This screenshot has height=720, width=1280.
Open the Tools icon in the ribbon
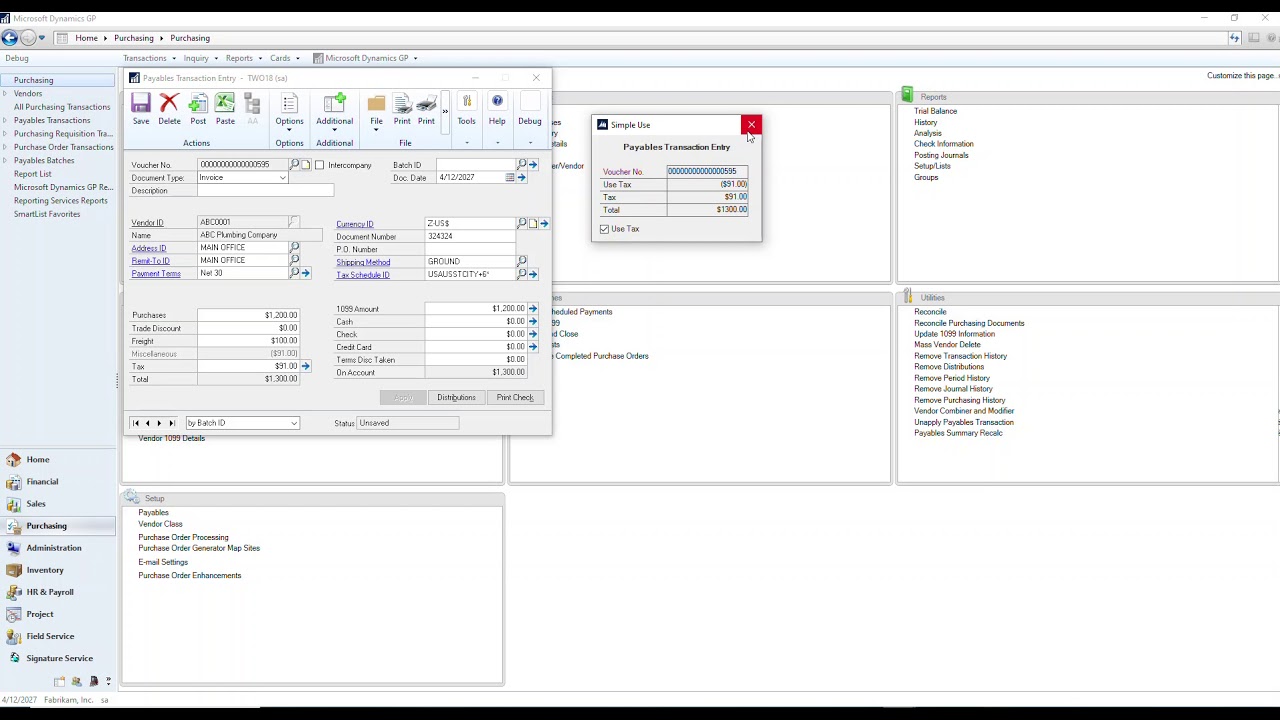coord(466,103)
